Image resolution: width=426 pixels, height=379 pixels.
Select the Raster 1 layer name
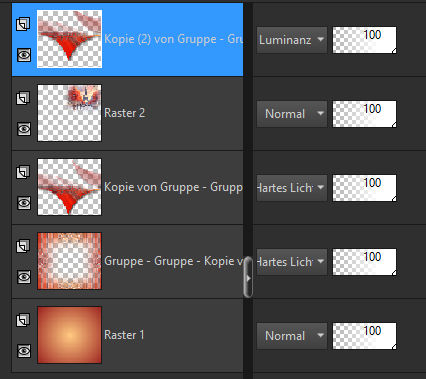[124, 335]
